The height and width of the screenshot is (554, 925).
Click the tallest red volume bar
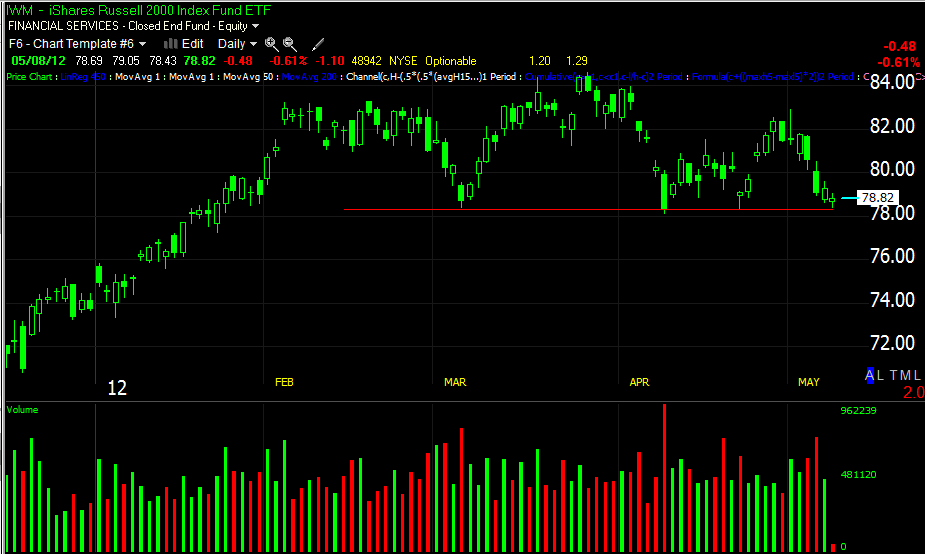click(x=665, y=477)
